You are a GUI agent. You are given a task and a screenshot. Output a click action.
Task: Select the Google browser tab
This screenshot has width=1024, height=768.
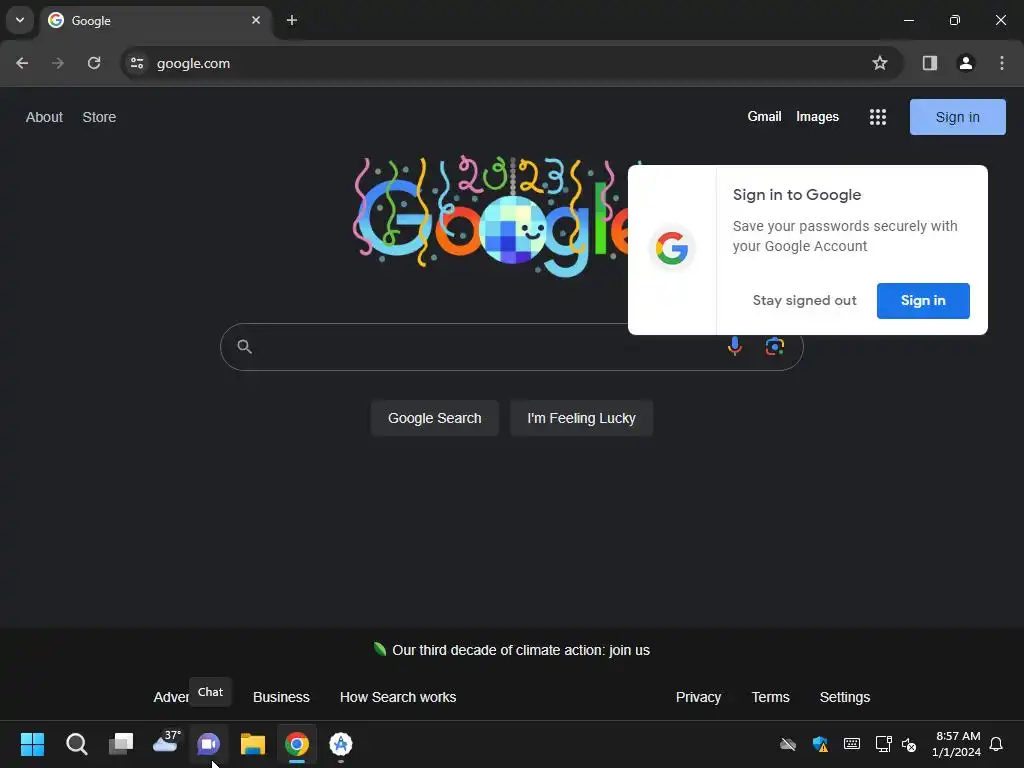coord(155,20)
